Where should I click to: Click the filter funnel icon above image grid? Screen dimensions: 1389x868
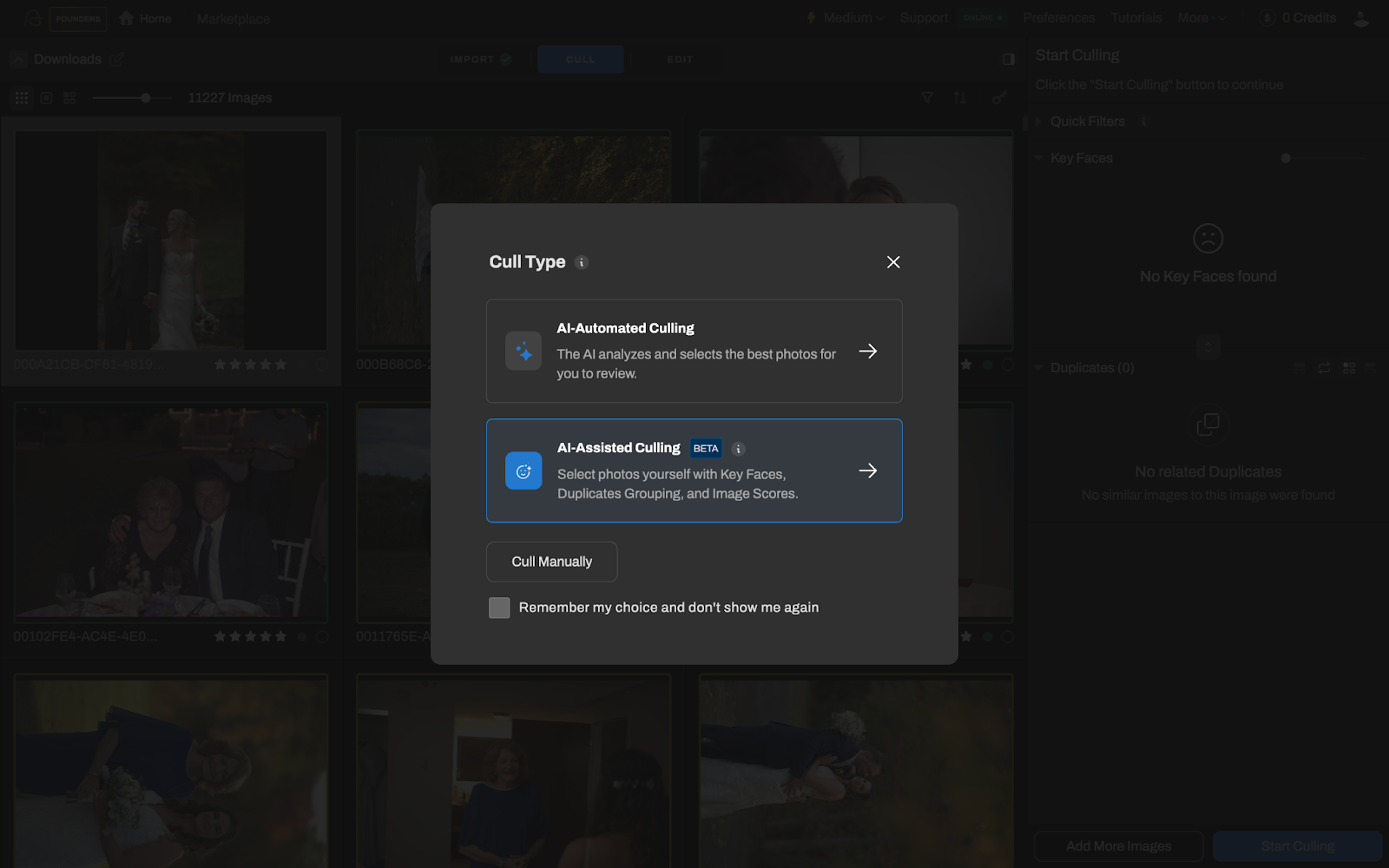tap(927, 98)
